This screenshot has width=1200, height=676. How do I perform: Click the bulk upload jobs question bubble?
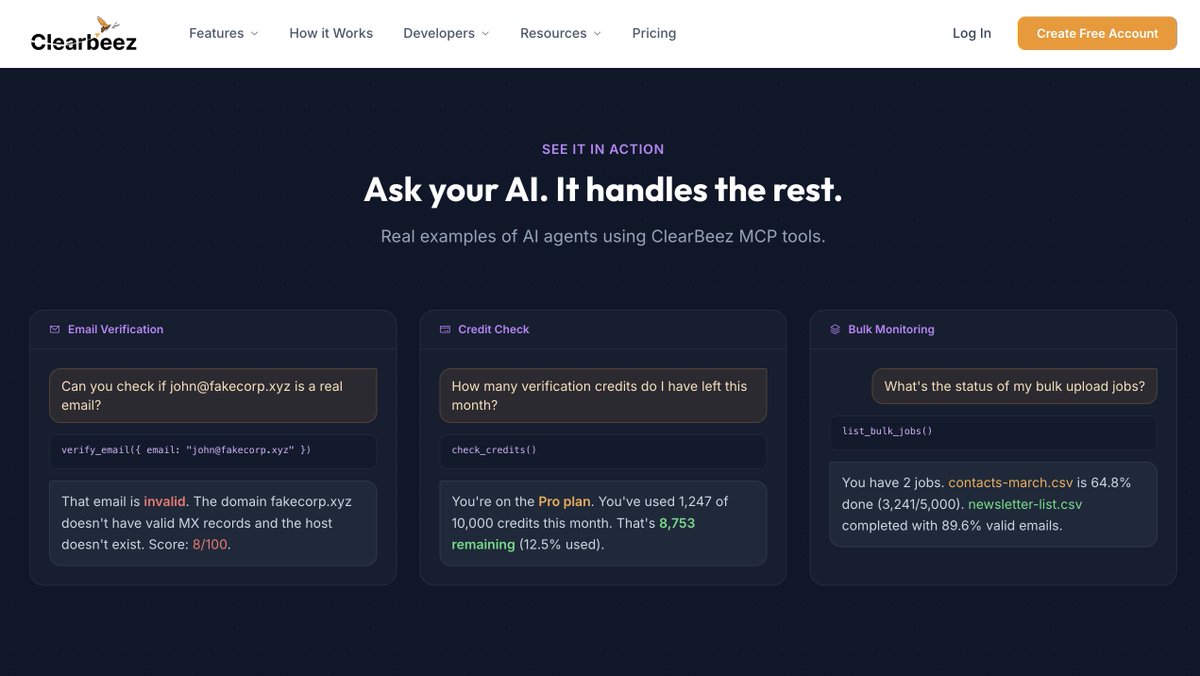(1014, 386)
